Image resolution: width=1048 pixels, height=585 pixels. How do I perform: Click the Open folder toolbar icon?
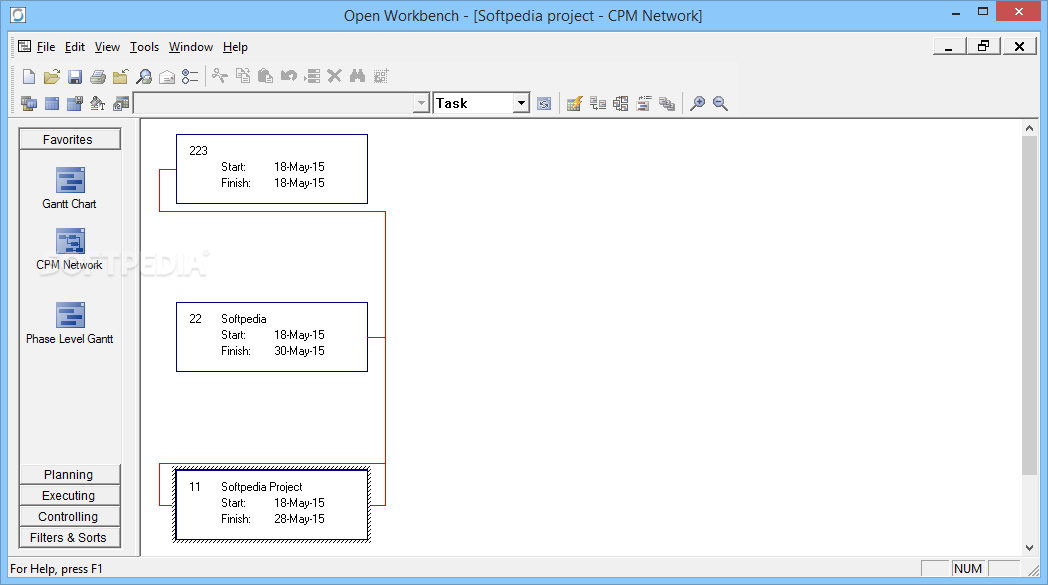[x=51, y=76]
